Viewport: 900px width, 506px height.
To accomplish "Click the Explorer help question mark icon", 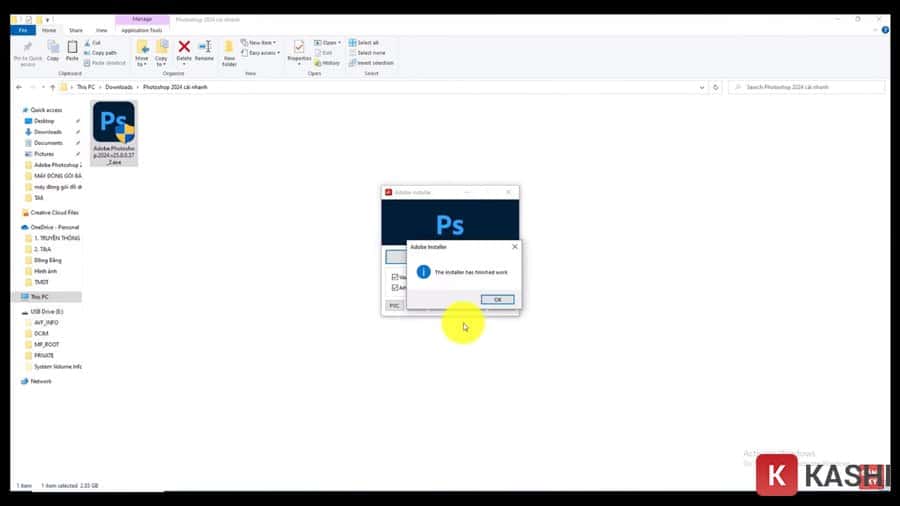I will click(x=885, y=30).
